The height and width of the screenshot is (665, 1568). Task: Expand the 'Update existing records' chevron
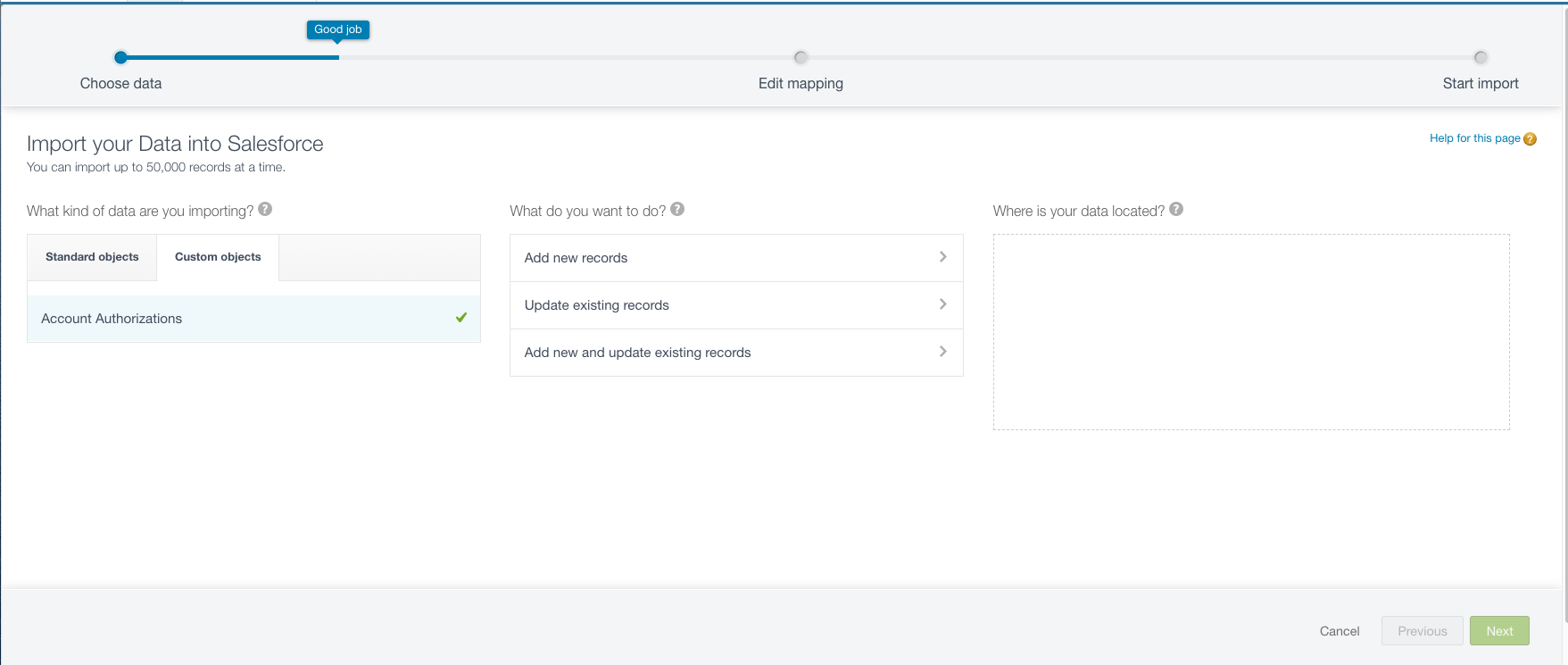click(x=942, y=304)
